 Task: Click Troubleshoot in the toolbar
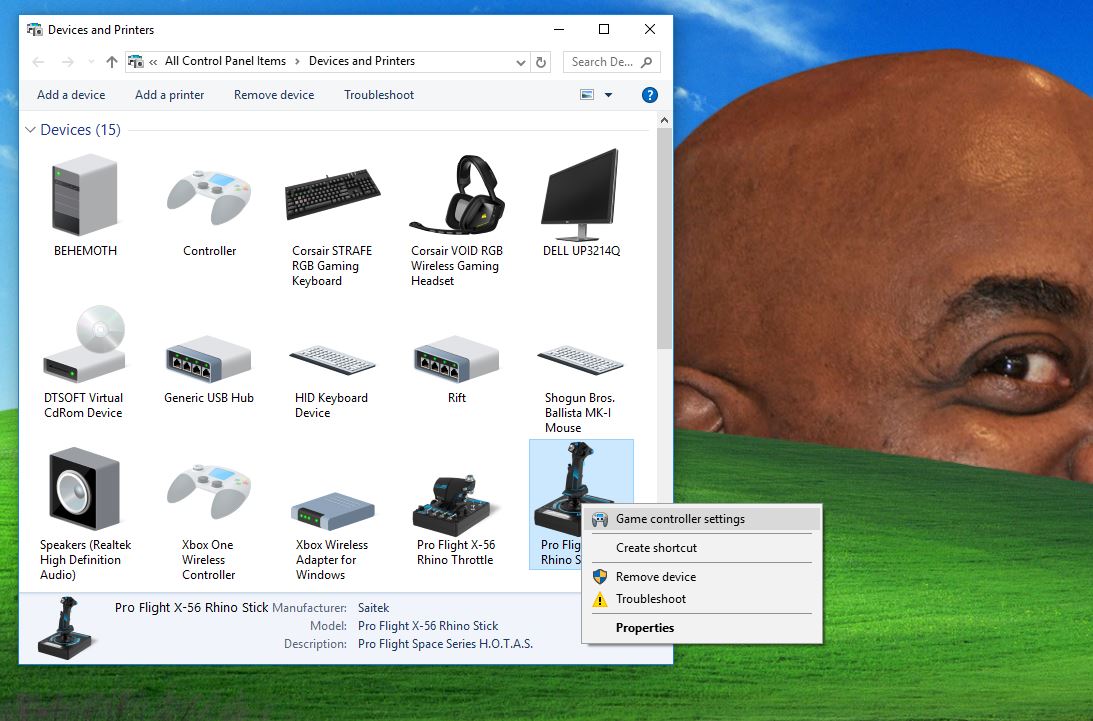click(379, 95)
